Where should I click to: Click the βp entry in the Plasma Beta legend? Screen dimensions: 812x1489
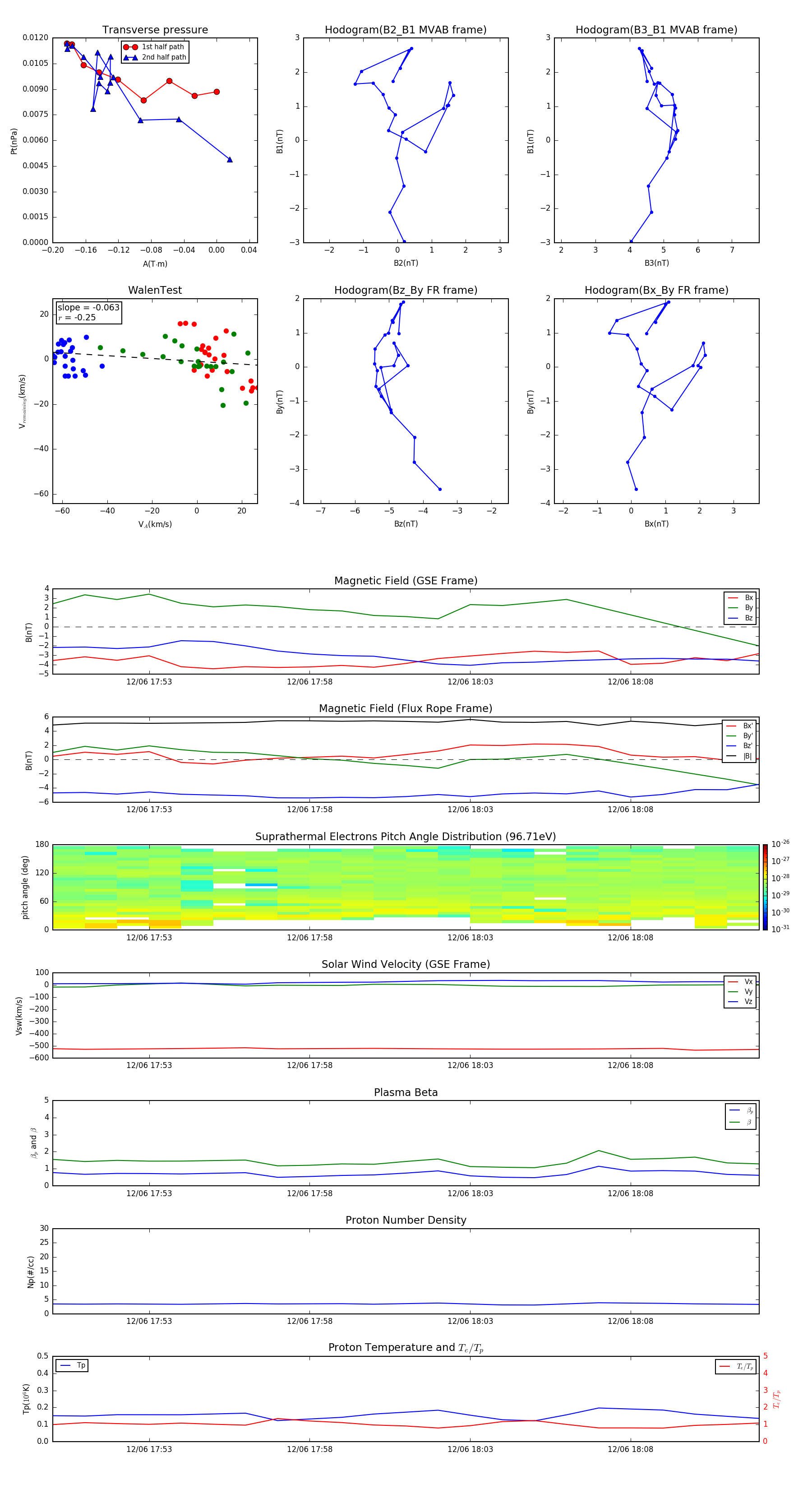(741, 1110)
